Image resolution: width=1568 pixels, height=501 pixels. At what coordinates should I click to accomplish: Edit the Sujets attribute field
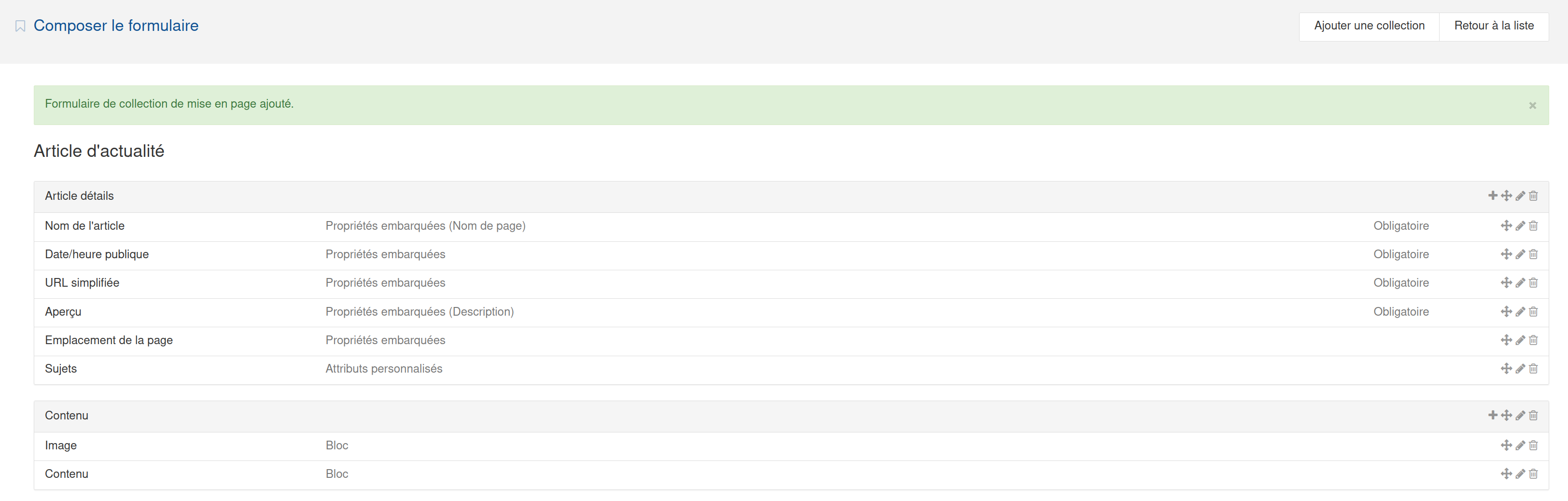[x=1520, y=369]
